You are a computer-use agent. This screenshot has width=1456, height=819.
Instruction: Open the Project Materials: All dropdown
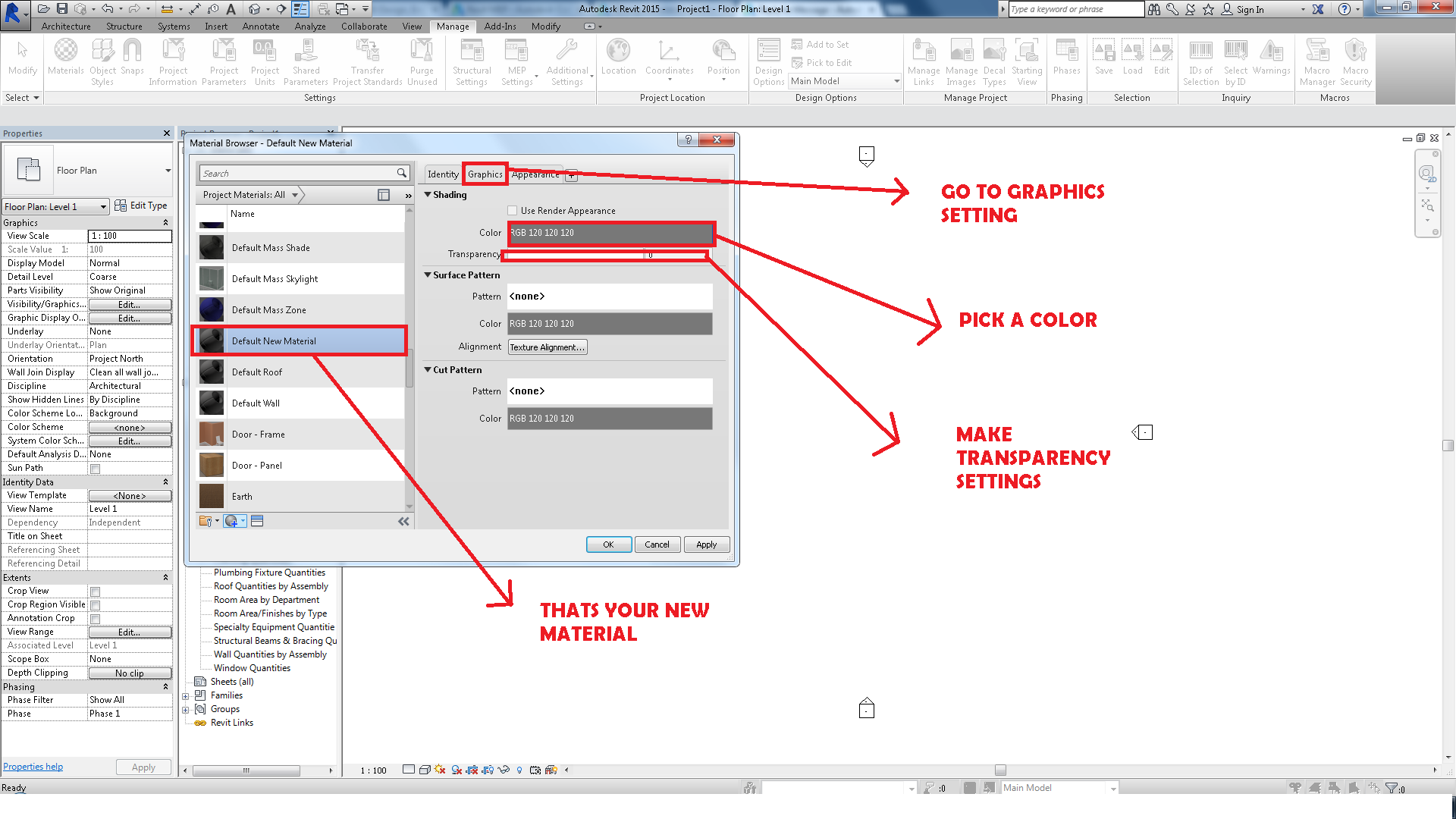click(296, 194)
